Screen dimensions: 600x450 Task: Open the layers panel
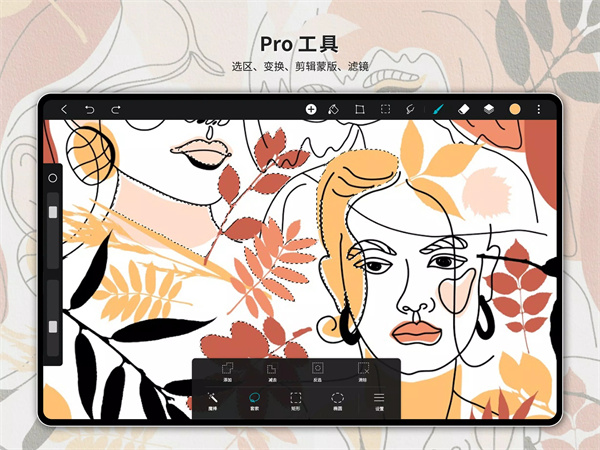tap(489, 109)
